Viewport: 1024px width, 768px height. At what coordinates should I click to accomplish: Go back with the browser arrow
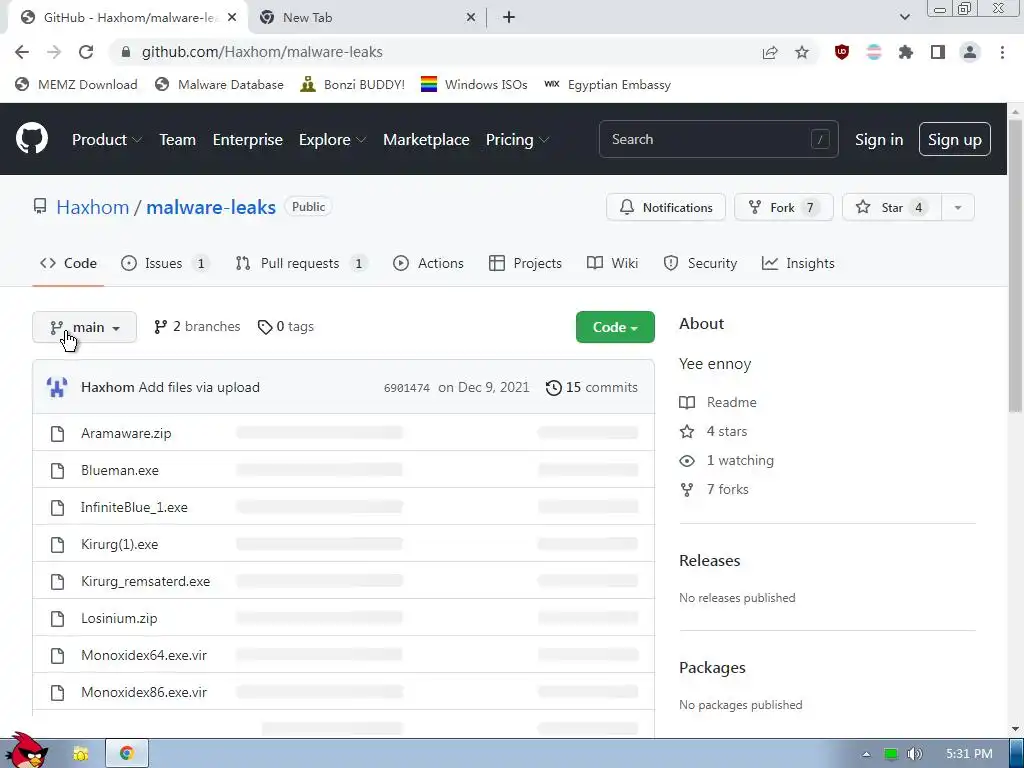(x=22, y=52)
